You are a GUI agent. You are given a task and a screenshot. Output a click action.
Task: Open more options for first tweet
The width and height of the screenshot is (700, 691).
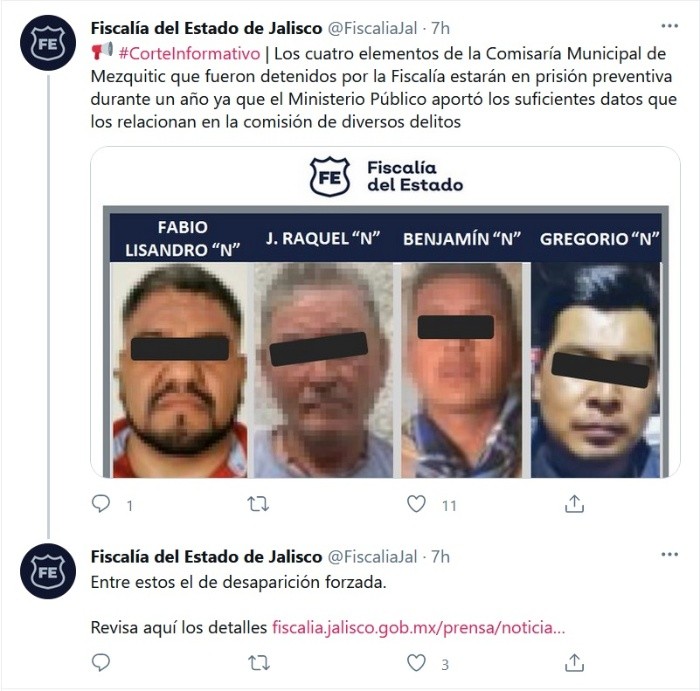[670, 26]
